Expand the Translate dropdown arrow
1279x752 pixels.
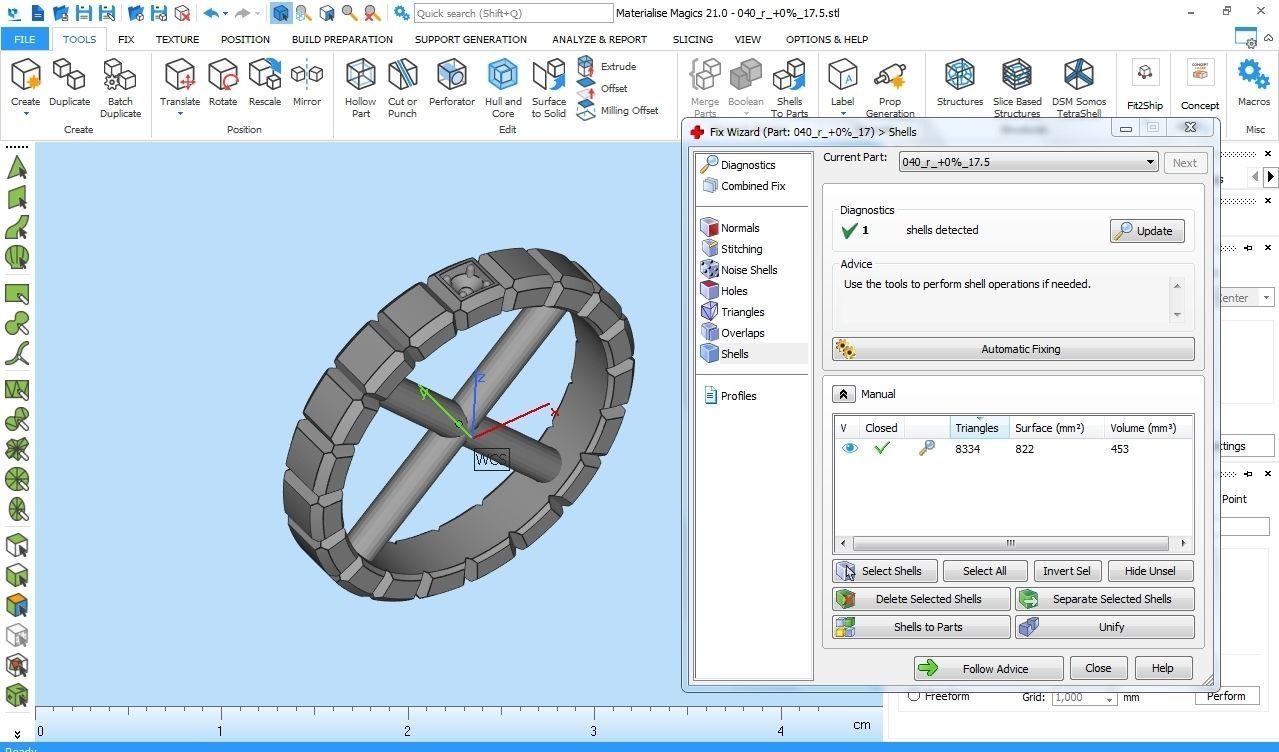click(x=180, y=113)
